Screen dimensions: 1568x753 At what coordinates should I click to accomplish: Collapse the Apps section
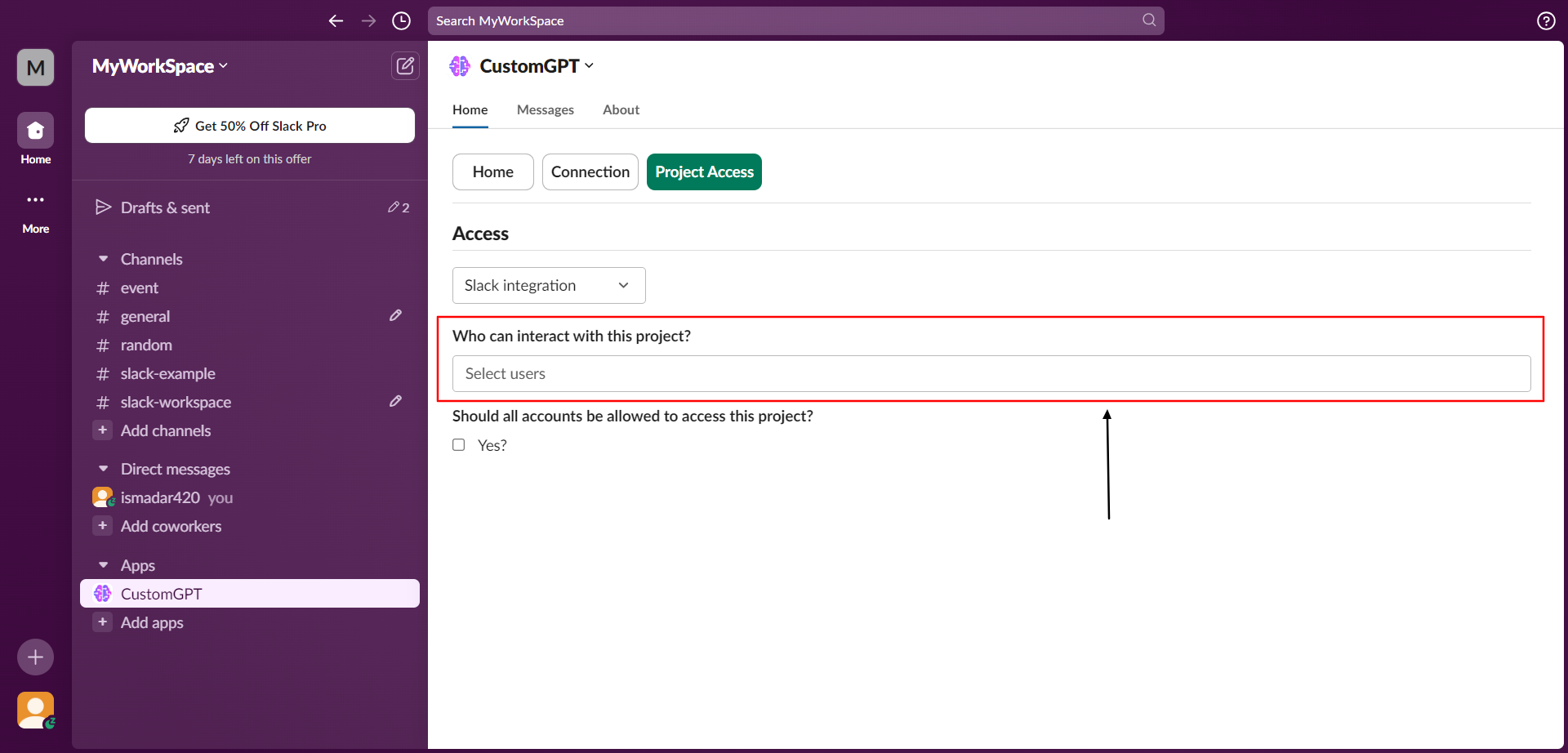pos(103,565)
